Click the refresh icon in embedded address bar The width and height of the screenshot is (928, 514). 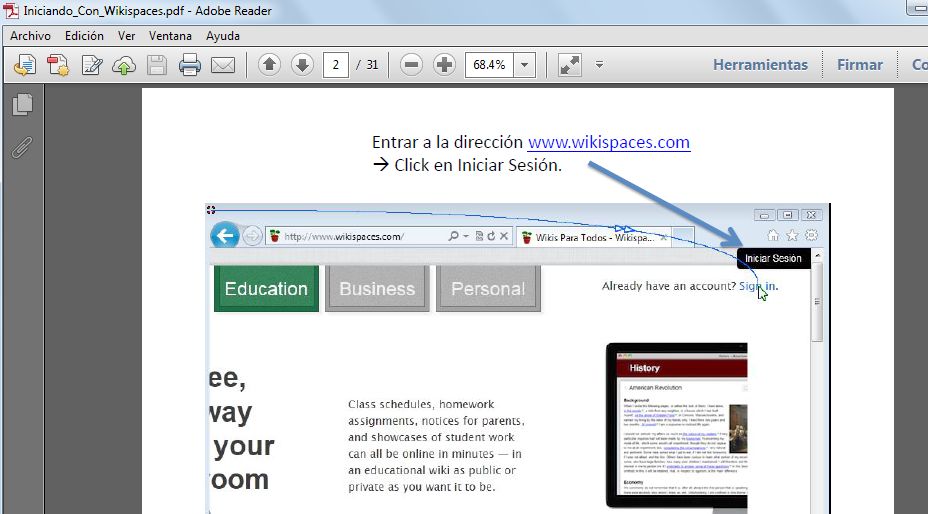click(x=491, y=236)
